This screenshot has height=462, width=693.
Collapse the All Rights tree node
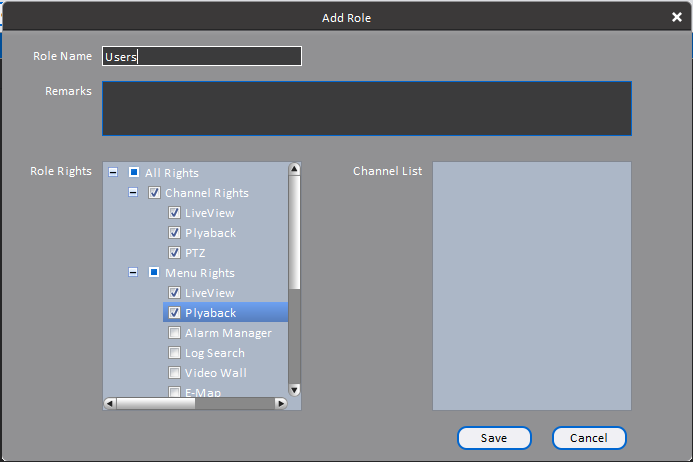coord(113,172)
